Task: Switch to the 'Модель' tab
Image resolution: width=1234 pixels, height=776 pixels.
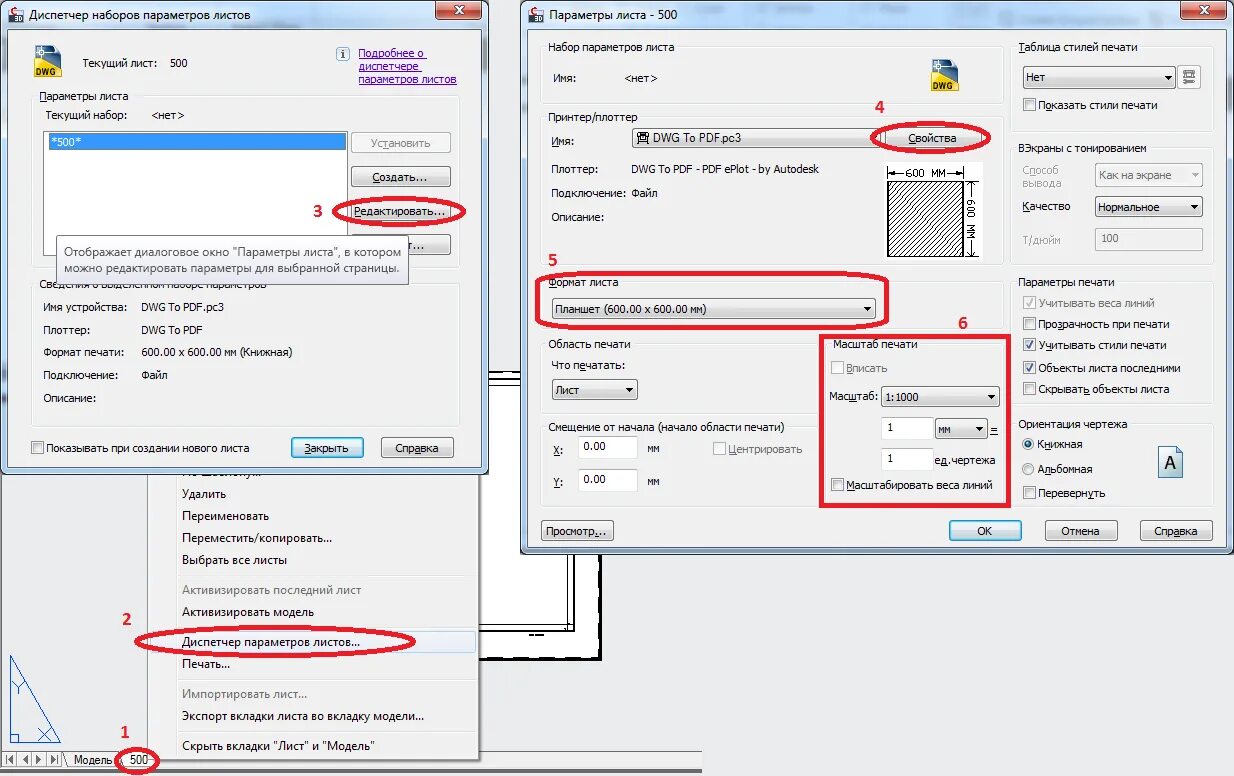Action: [93, 760]
